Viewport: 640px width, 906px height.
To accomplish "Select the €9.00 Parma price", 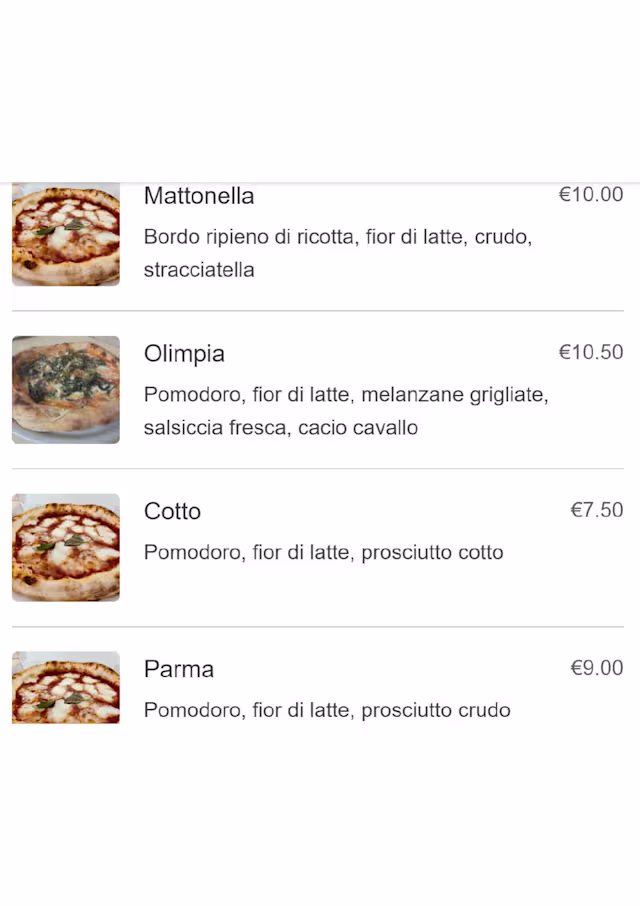I will point(596,668).
